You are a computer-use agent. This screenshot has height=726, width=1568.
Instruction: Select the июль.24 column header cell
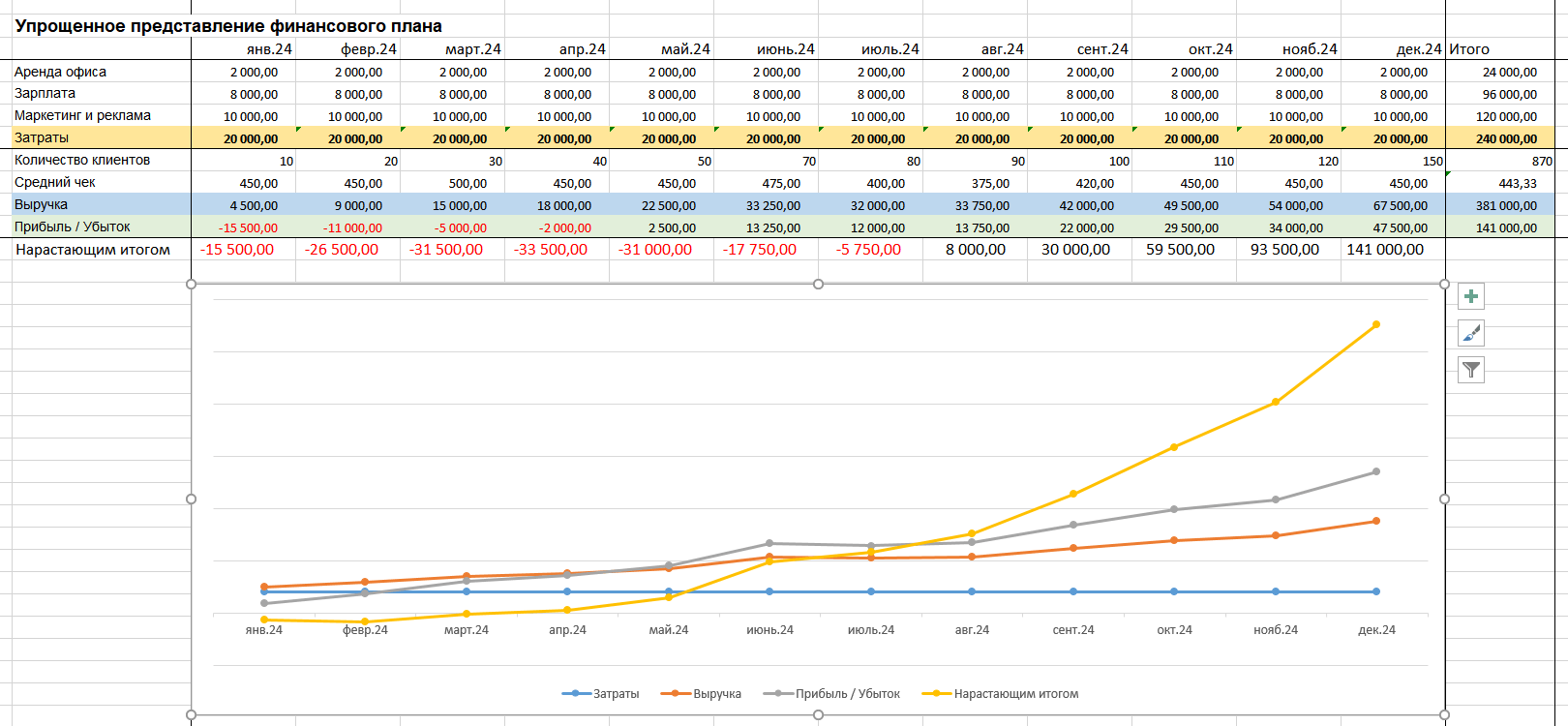(x=871, y=48)
